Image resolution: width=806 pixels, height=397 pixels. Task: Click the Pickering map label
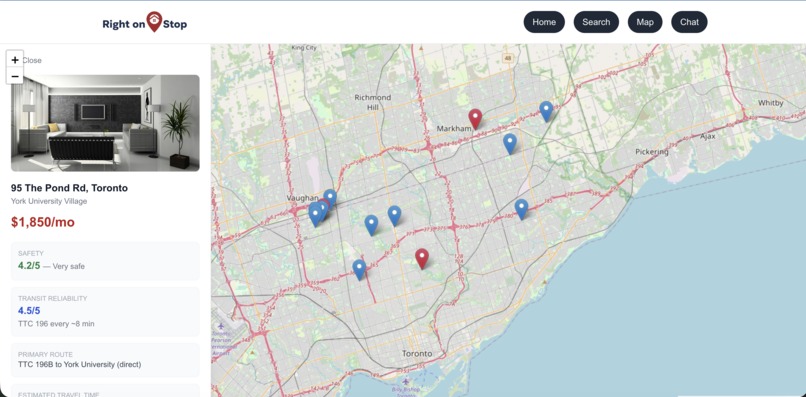coord(652,152)
